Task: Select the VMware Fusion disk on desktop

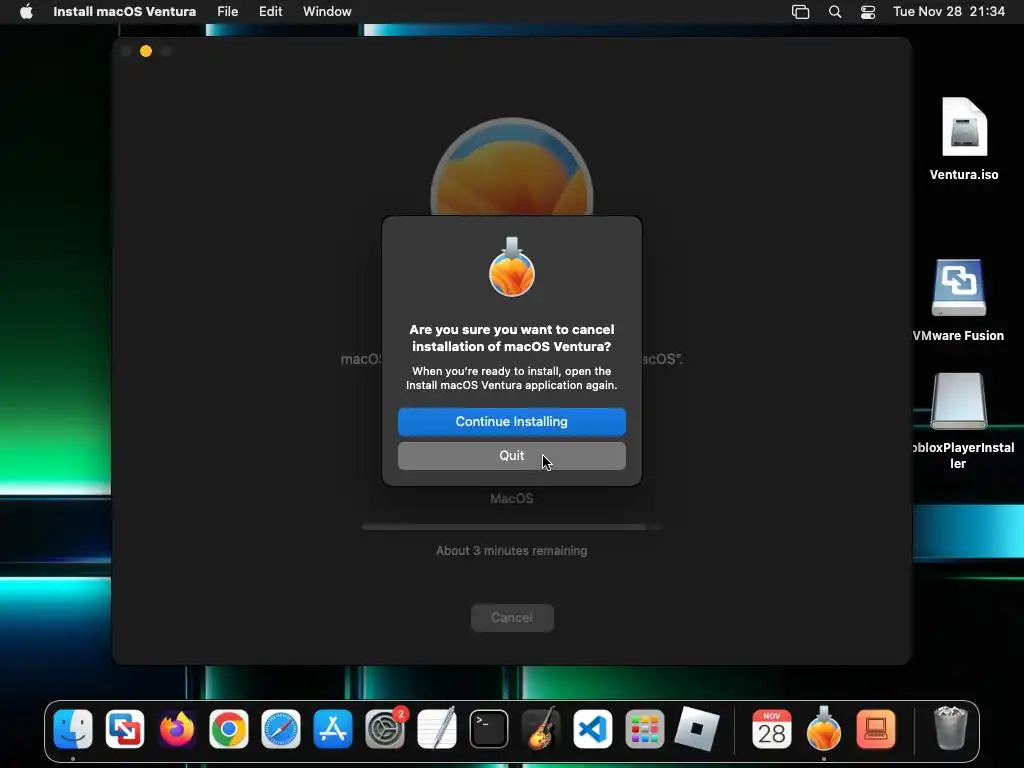Action: (958, 300)
